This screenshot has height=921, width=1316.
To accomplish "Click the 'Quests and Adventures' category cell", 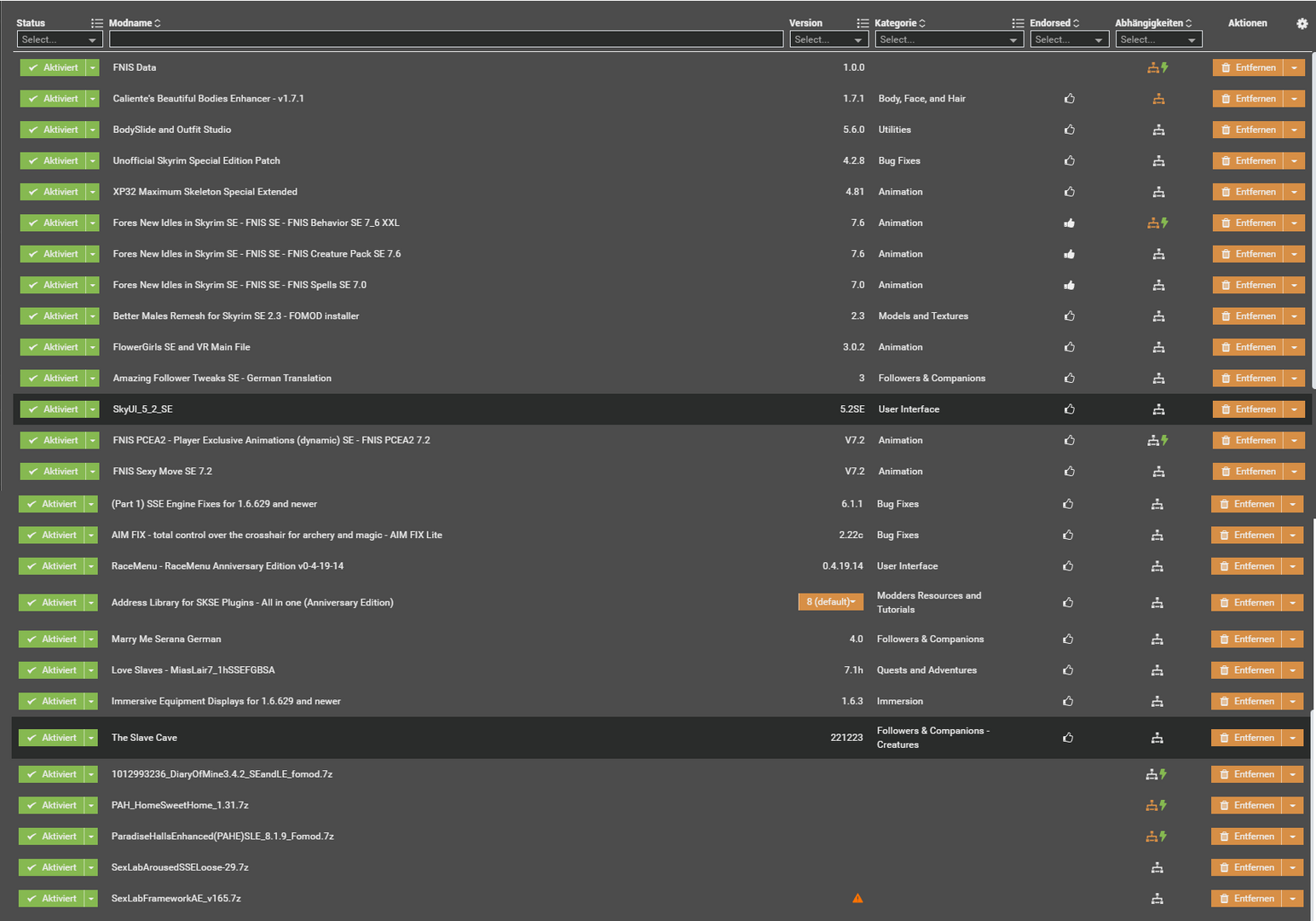I will click(926, 670).
